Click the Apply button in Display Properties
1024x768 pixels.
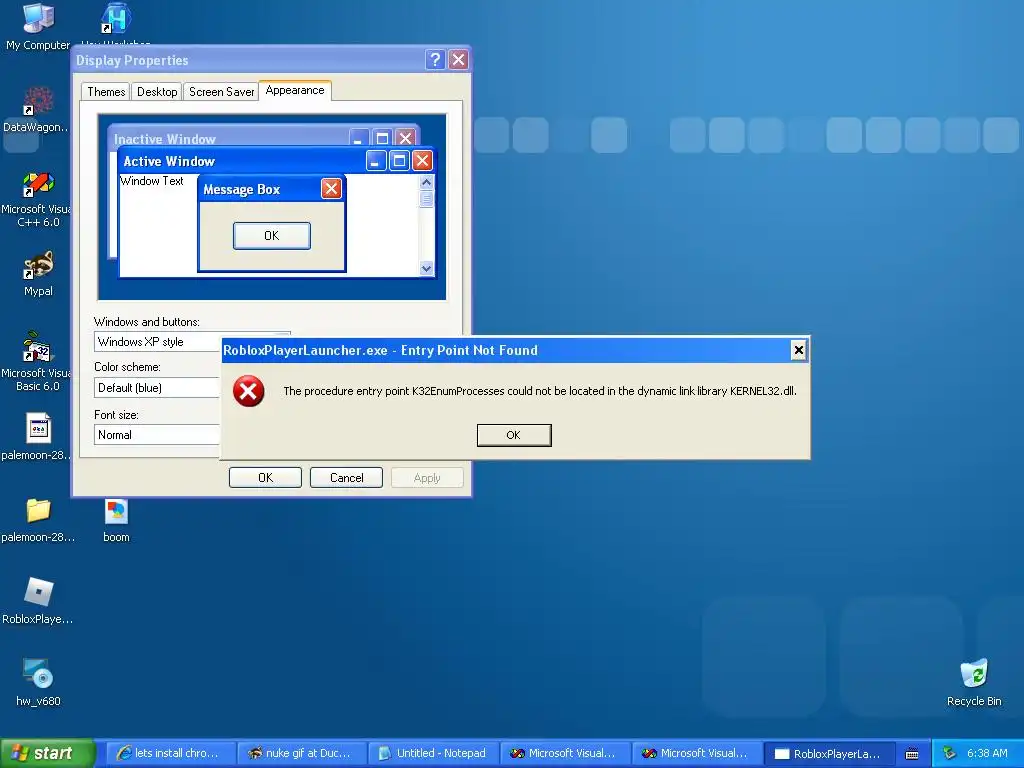427,477
